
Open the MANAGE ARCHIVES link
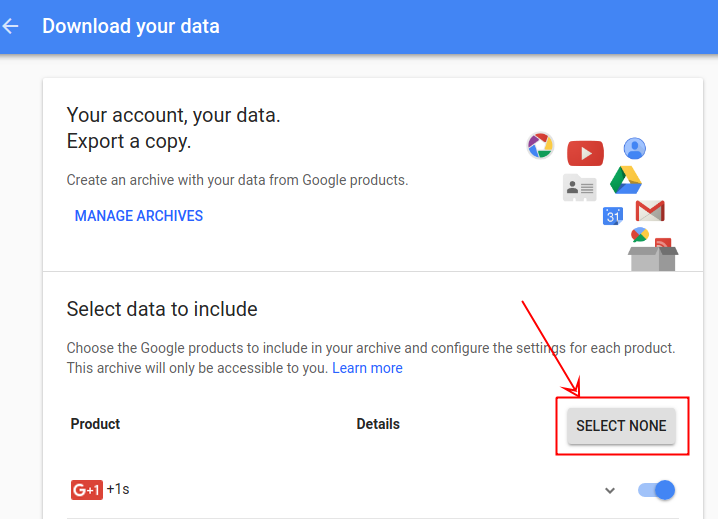[139, 216]
